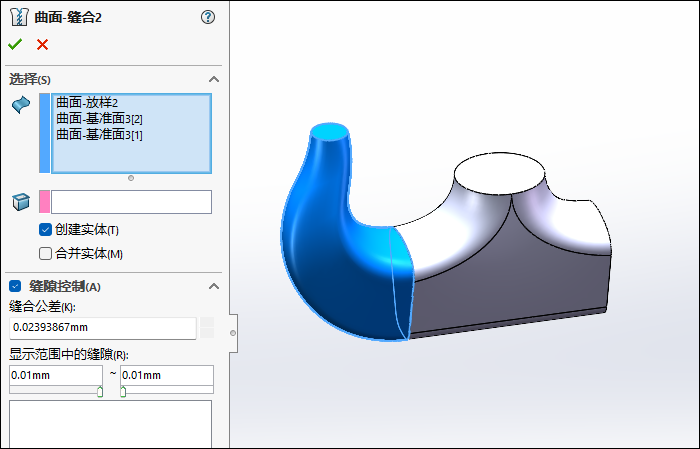
Task: Toggle the 缝隙控制 checkbox
Action: click(15, 286)
